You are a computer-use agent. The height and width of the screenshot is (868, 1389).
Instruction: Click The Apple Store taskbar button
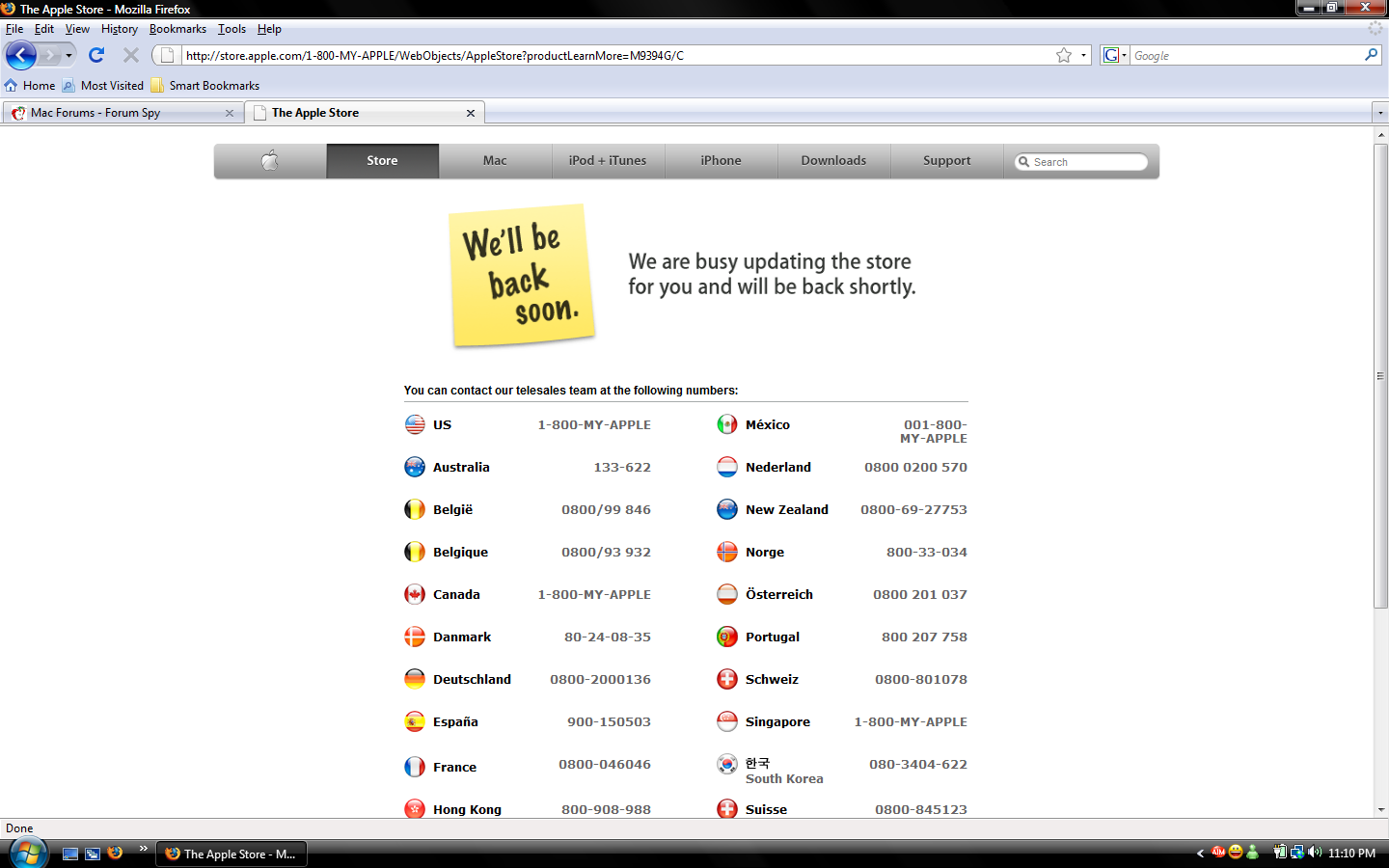click(x=231, y=854)
